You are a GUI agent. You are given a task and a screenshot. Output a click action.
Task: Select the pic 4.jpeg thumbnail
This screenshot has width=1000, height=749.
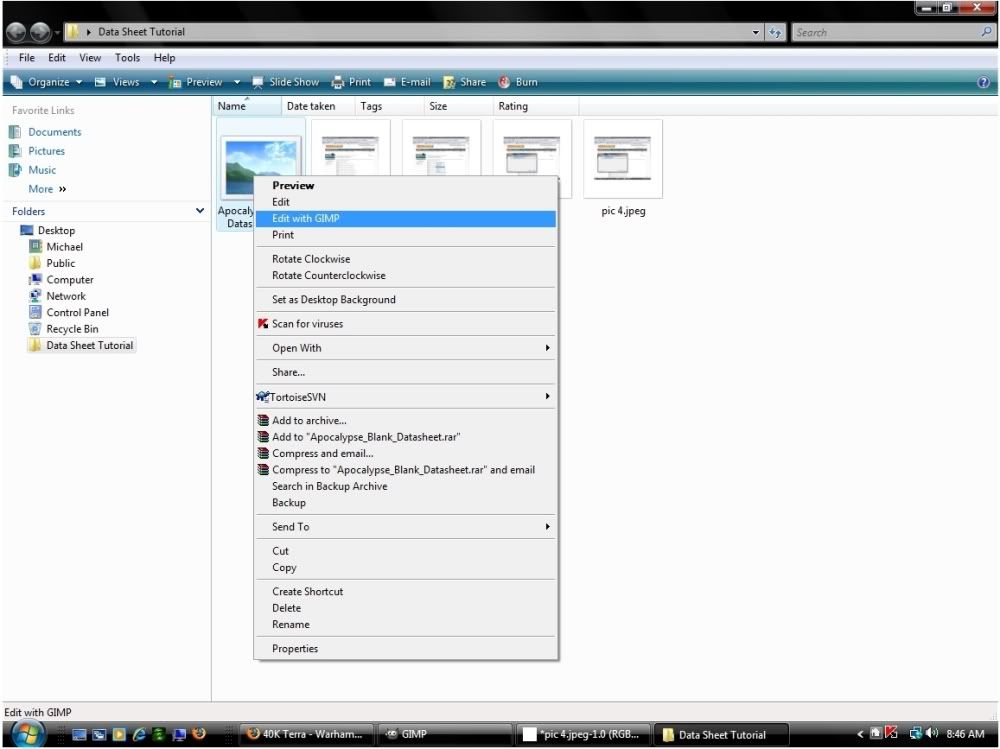tap(623, 159)
